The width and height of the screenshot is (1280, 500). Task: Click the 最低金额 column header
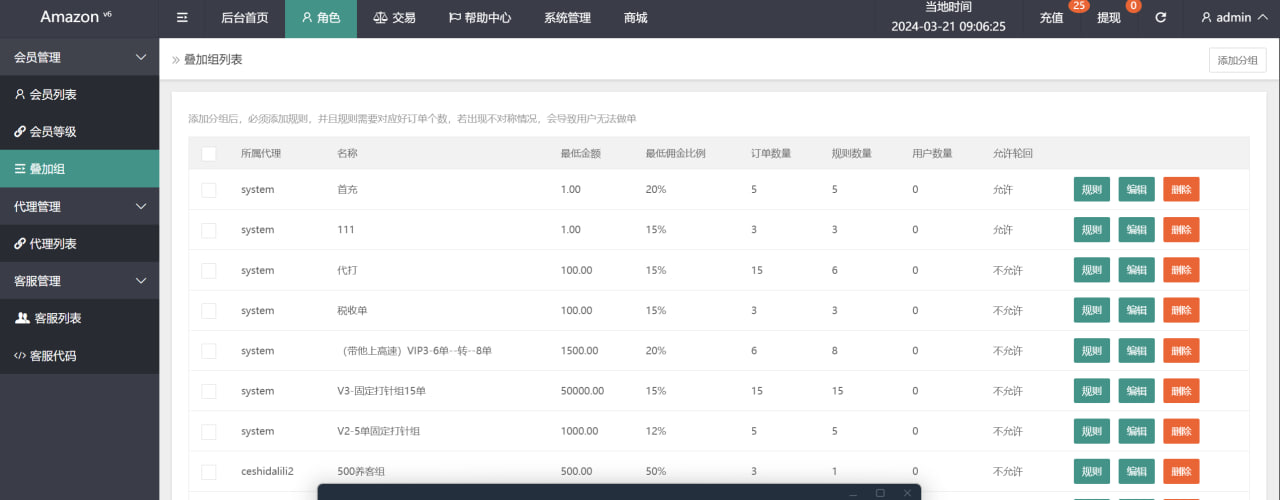click(580, 154)
